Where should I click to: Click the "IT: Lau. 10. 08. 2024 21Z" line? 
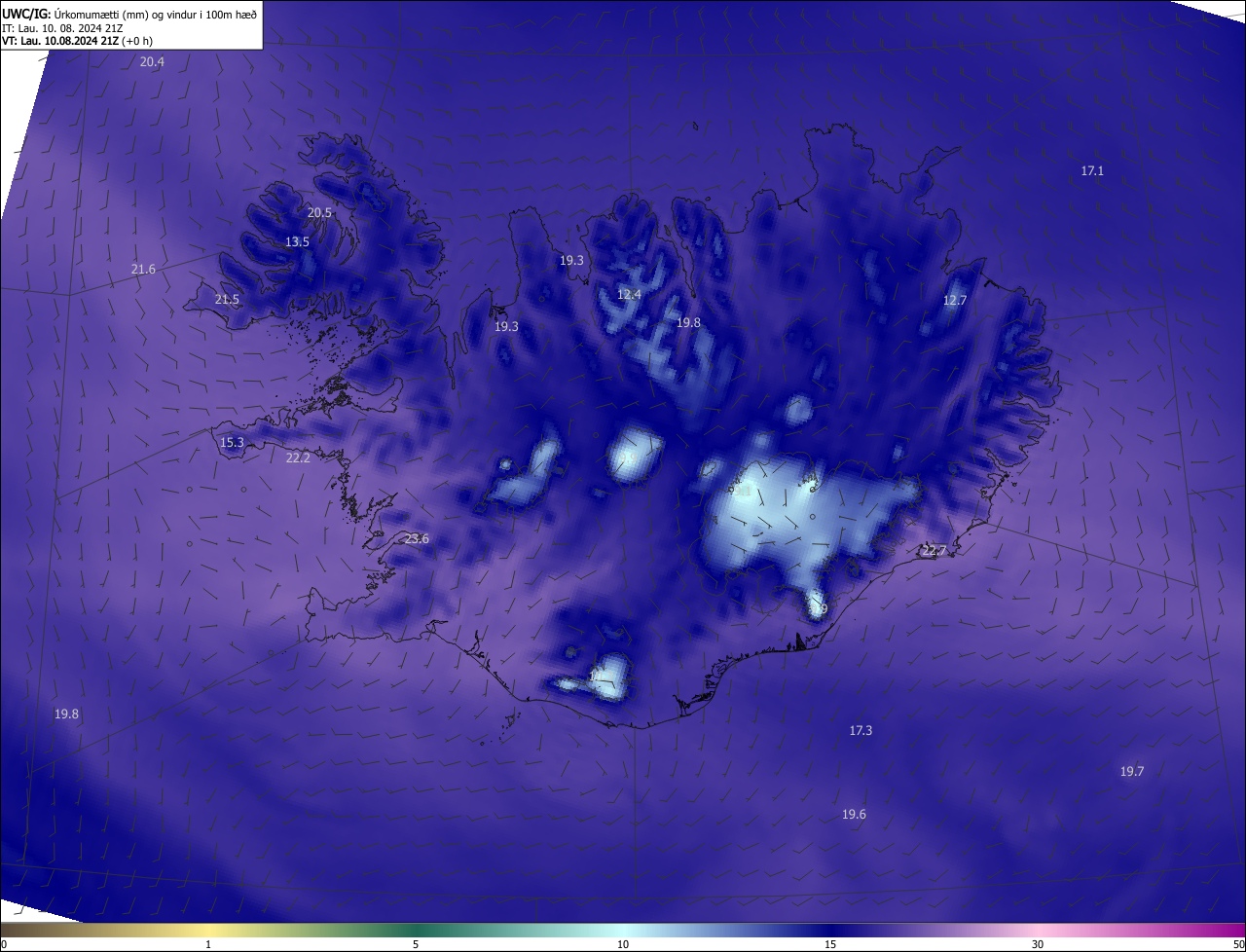tap(62, 27)
